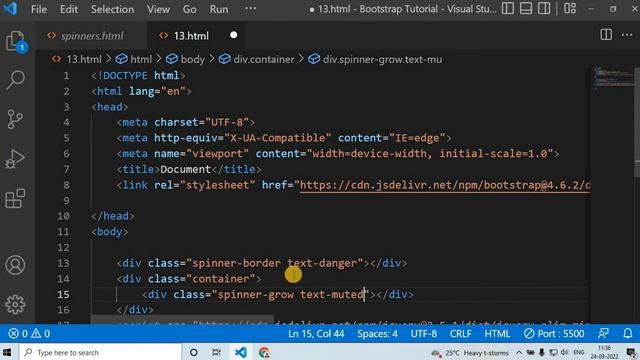The image size is (640, 360).
Task: Select encoding via UTF-8 status item
Action: click(x=424, y=333)
